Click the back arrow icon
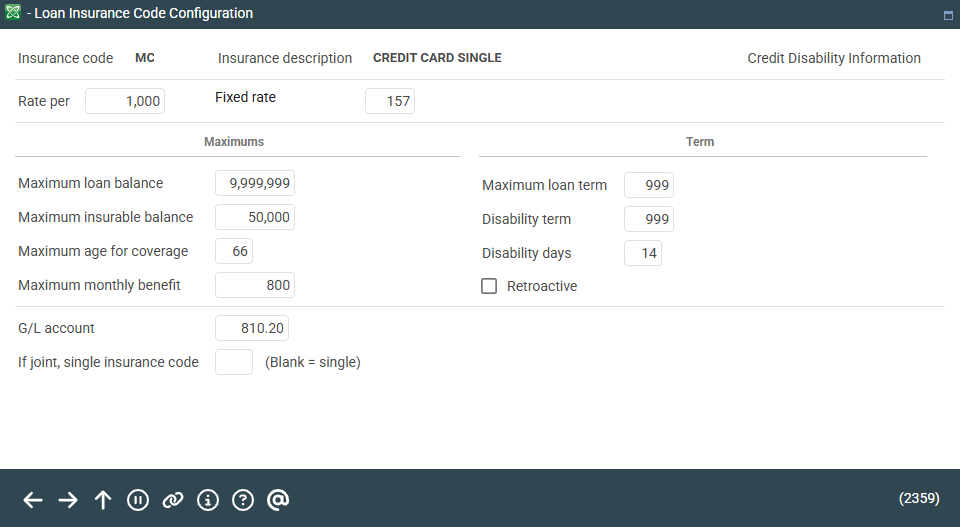This screenshot has height=527, width=960. (33, 500)
